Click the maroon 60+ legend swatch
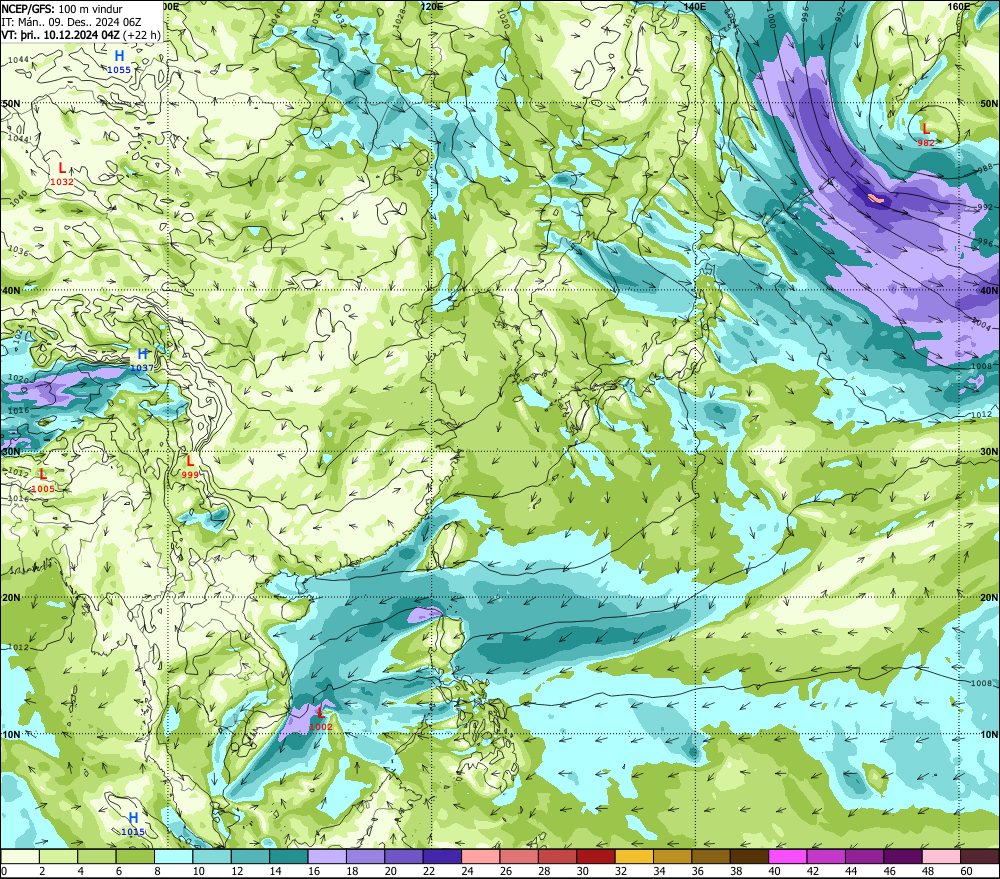 (980, 856)
